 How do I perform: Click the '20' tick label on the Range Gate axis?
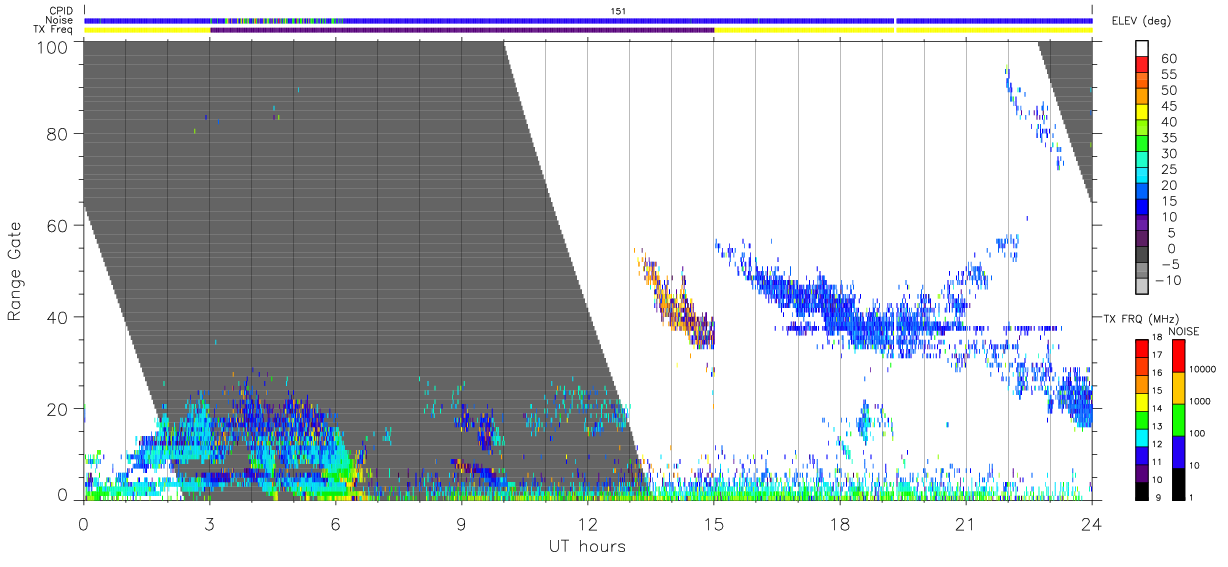[57, 409]
